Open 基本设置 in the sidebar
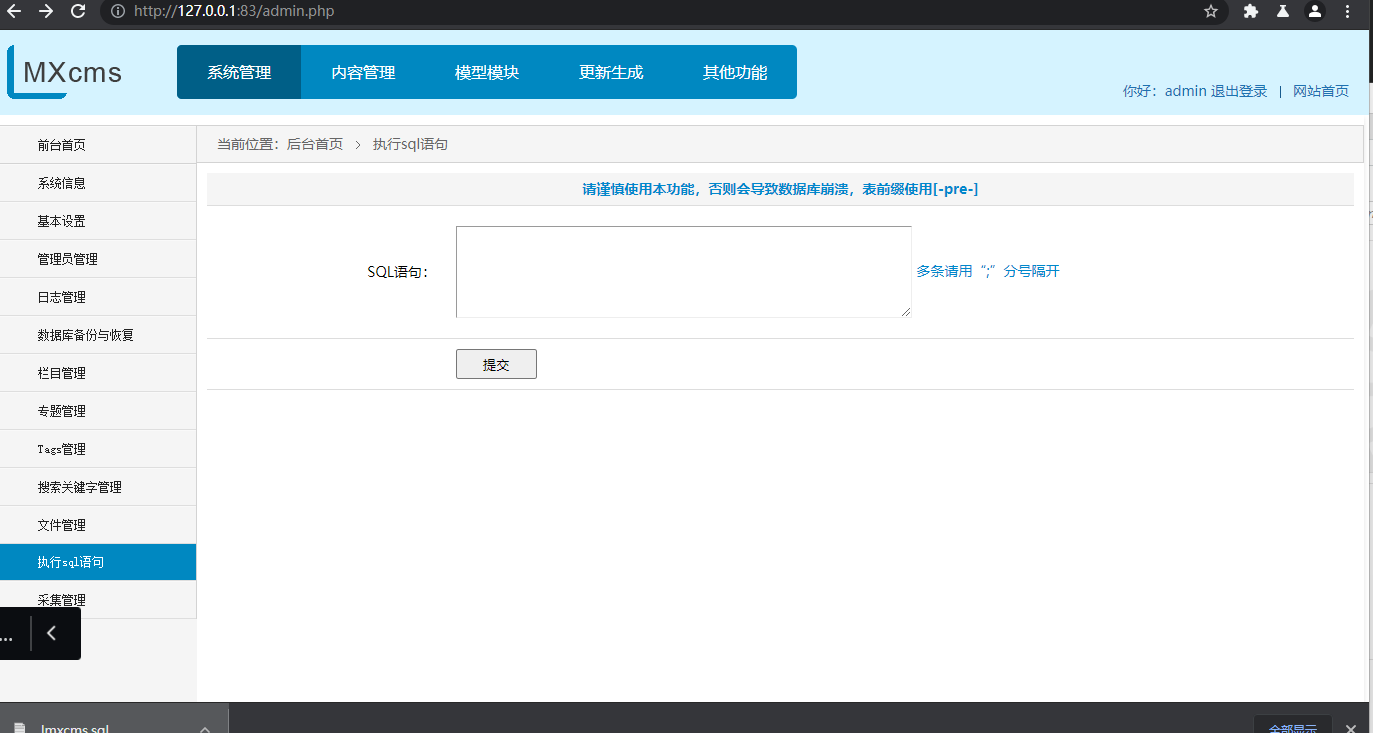 tap(98, 221)
